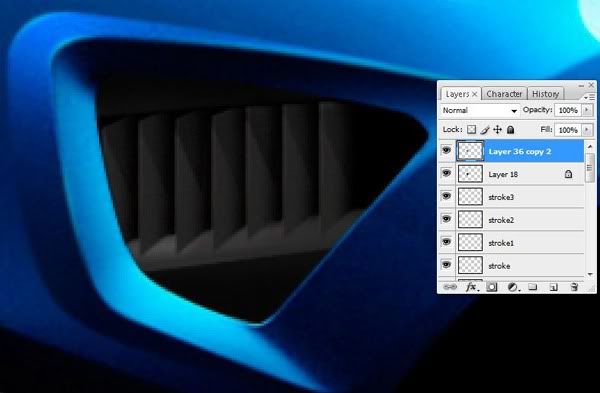Switch to the Character tab
Image resolution: width=600 pixels, height=393 pixels.
pyautogui.click(x=504, y=94)
